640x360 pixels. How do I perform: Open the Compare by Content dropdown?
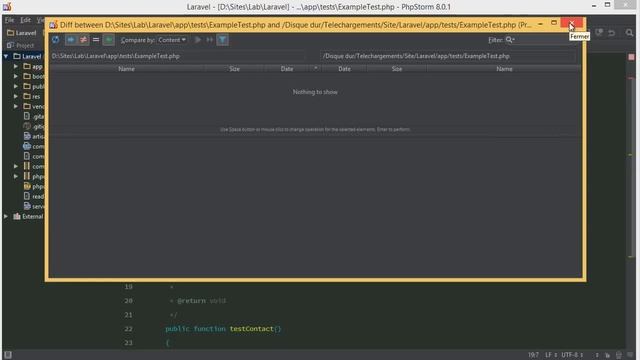(172, 40)
